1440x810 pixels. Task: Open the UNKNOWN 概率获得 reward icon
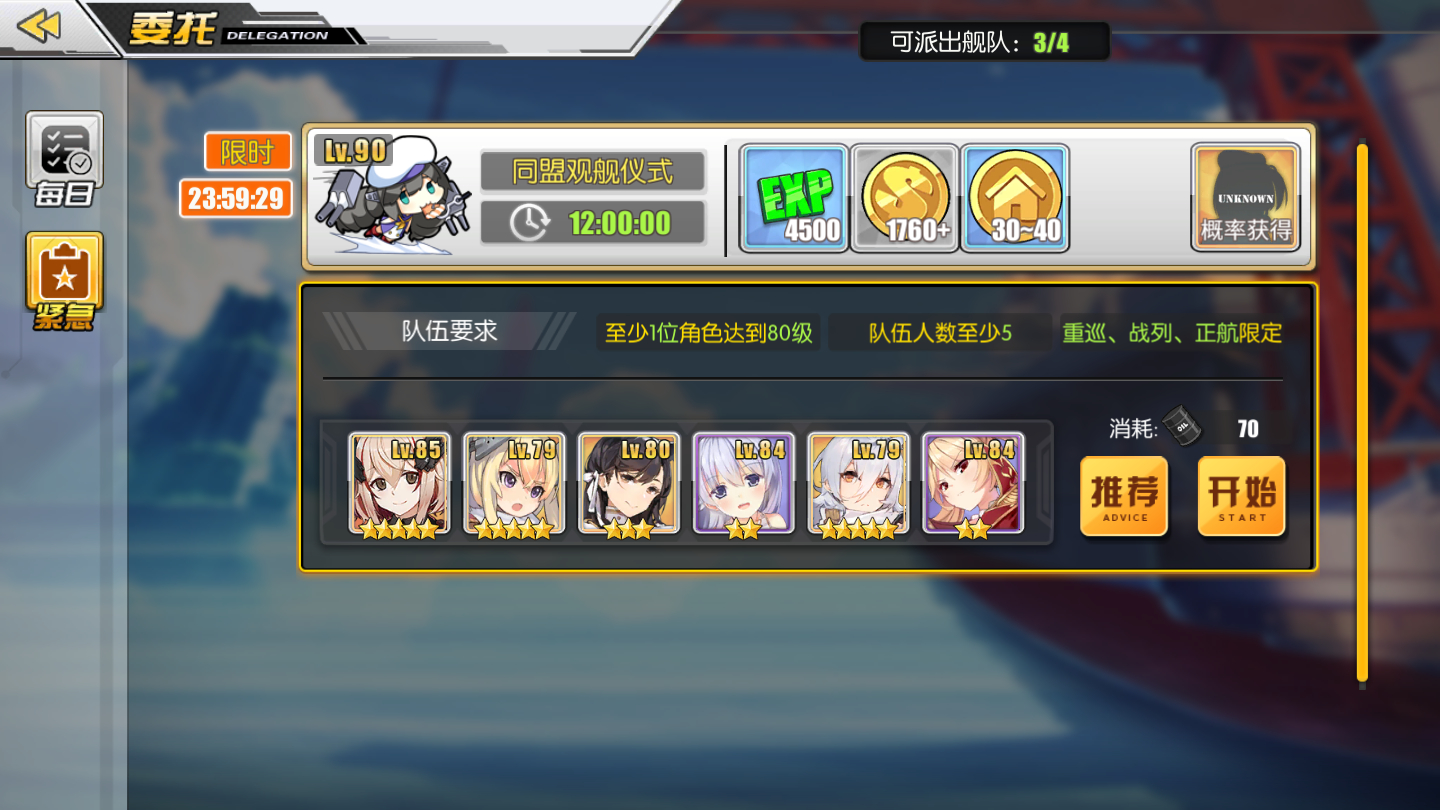coord(1245,198)
